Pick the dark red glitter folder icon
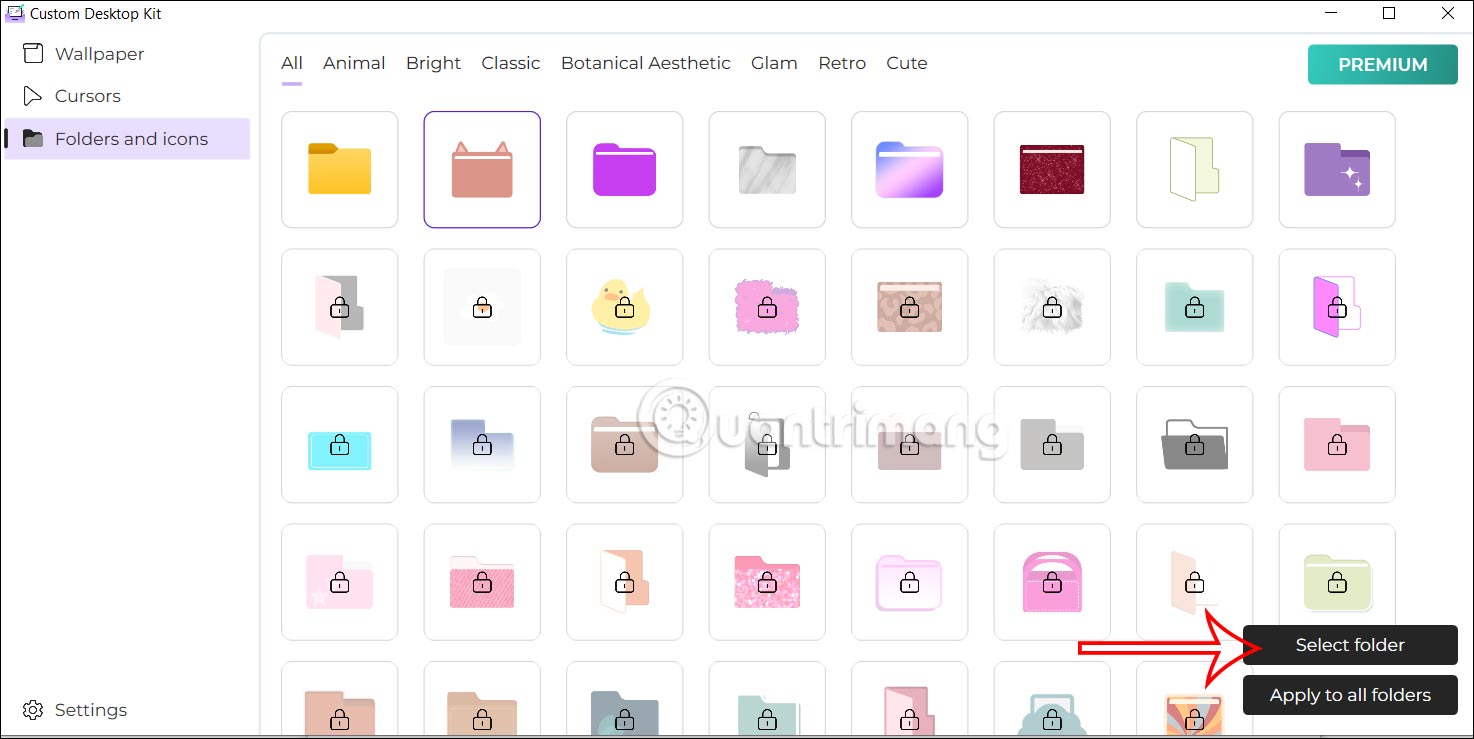 pyautogui.click(x=1051, y=169)
